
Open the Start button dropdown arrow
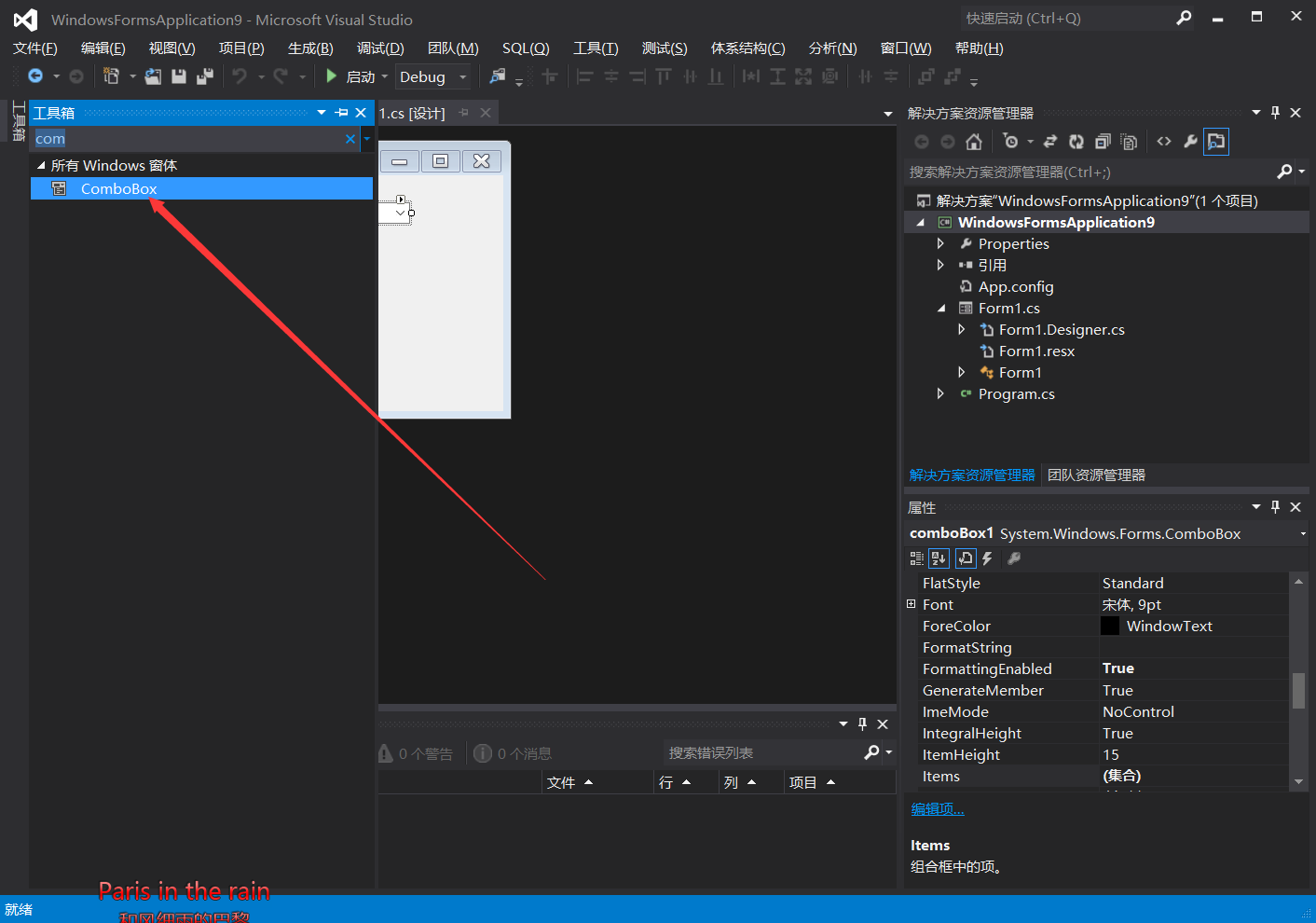click(385, 76)
